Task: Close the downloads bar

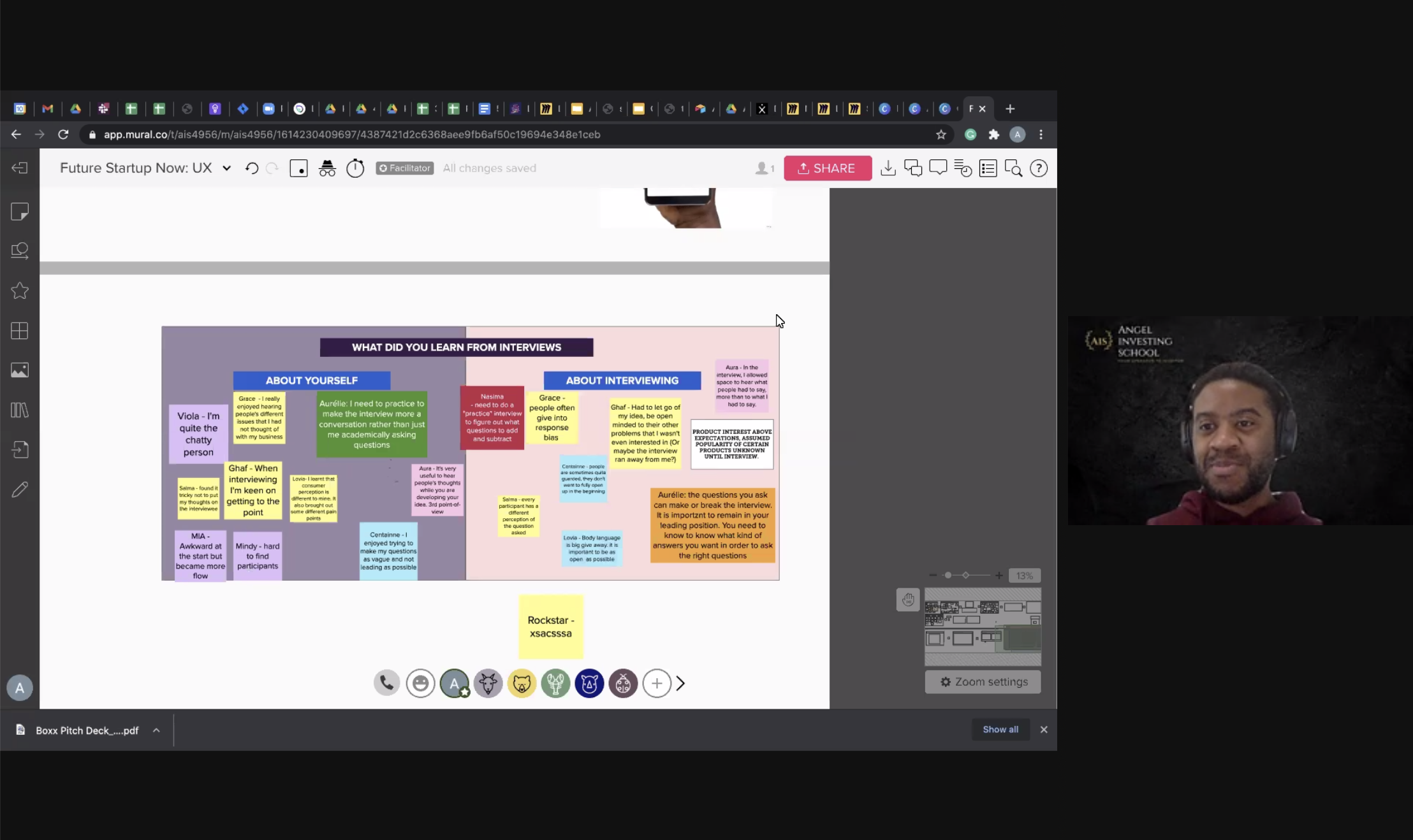Action: (x=1044, y=730)
